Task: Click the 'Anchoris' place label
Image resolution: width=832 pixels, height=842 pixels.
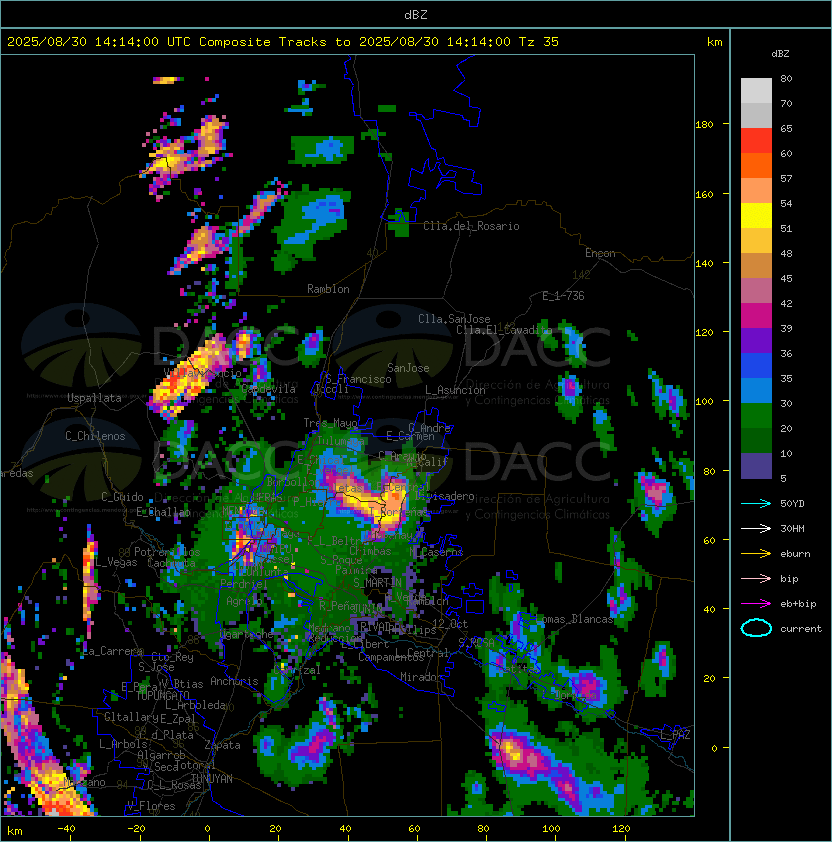Action: (234, 681)
